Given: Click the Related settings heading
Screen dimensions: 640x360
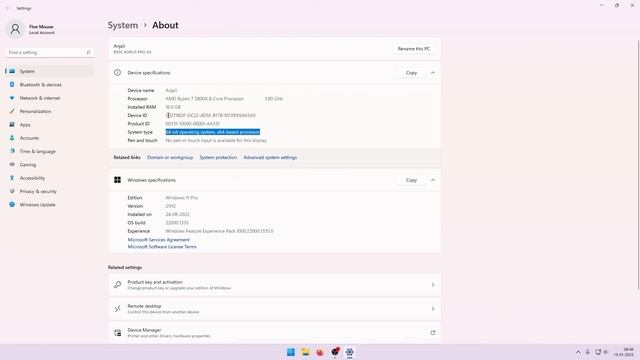Looking at the screenshot, I should click(x=125, y=268).
